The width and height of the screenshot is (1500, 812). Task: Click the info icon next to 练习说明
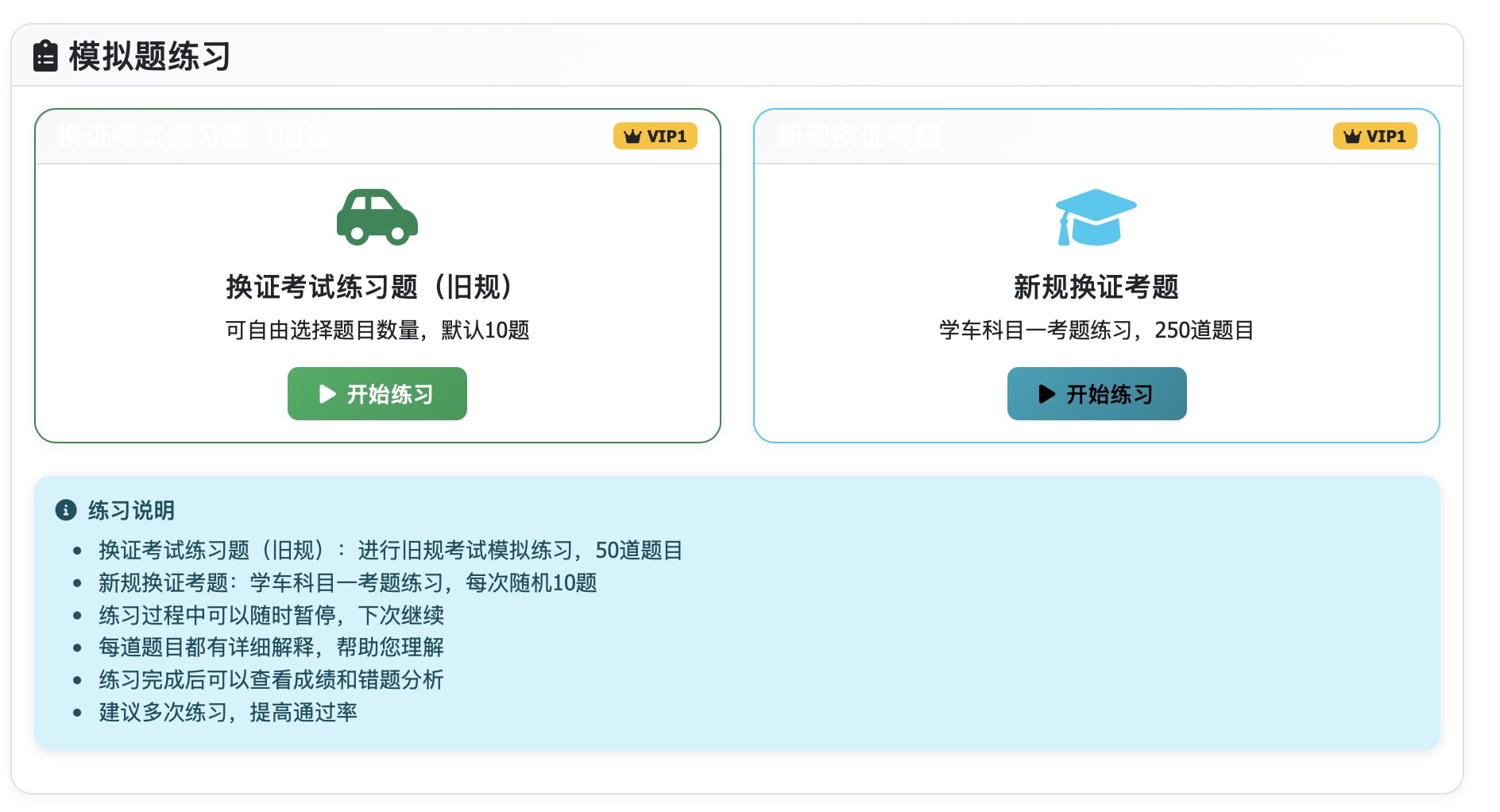click(x=67, y=511)
